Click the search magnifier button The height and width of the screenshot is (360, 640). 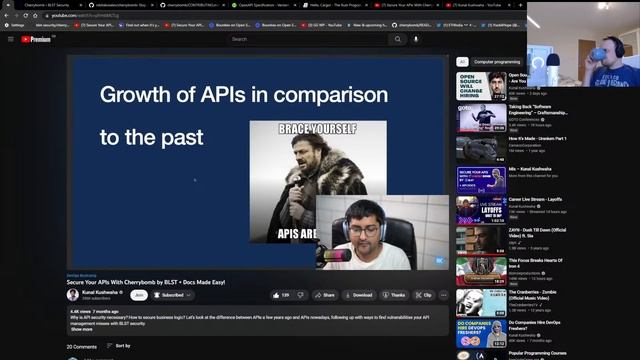pos(398,39)
